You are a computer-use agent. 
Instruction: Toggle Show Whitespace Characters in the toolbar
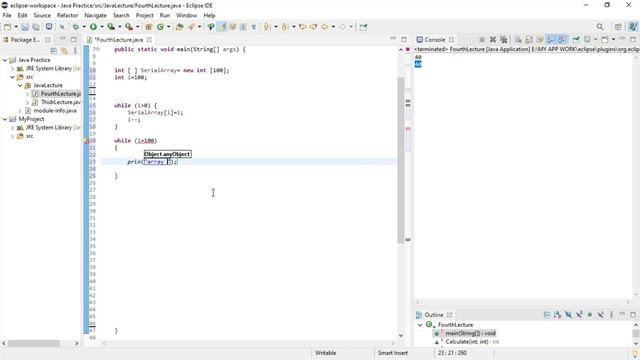[x=253, y=27]
